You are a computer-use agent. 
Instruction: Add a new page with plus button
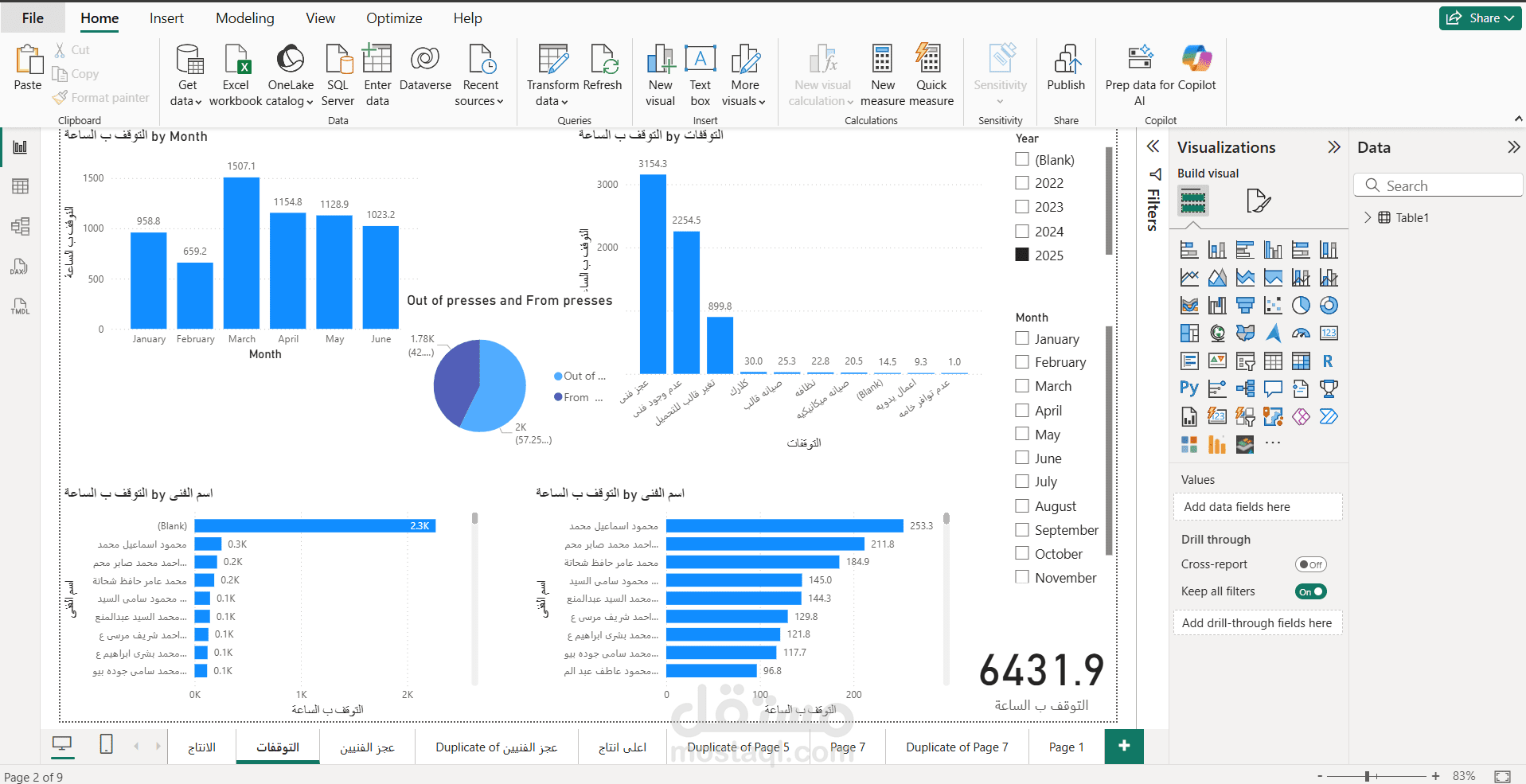point(1124,746)
